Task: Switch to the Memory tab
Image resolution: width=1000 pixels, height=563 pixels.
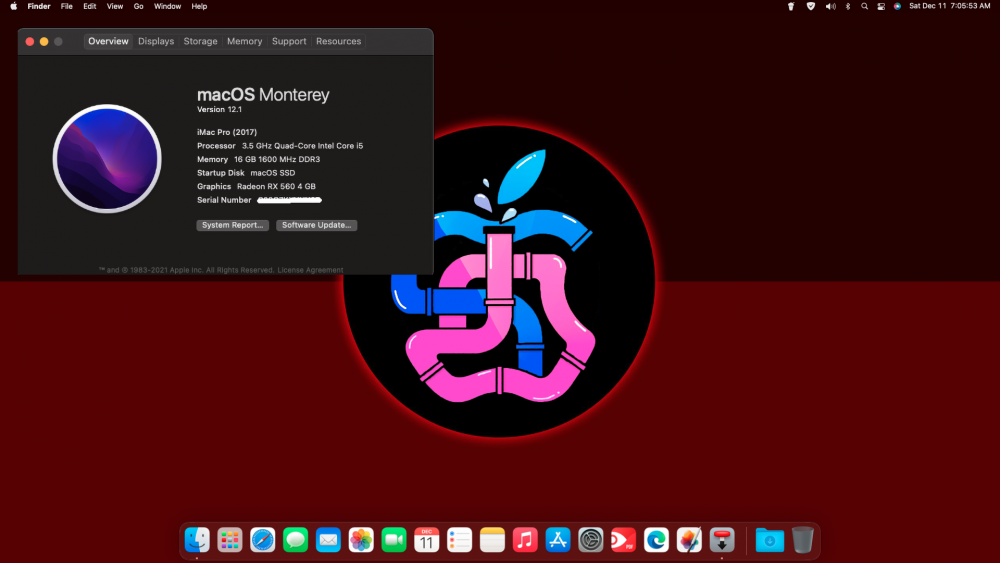Action: coord(244,41)
